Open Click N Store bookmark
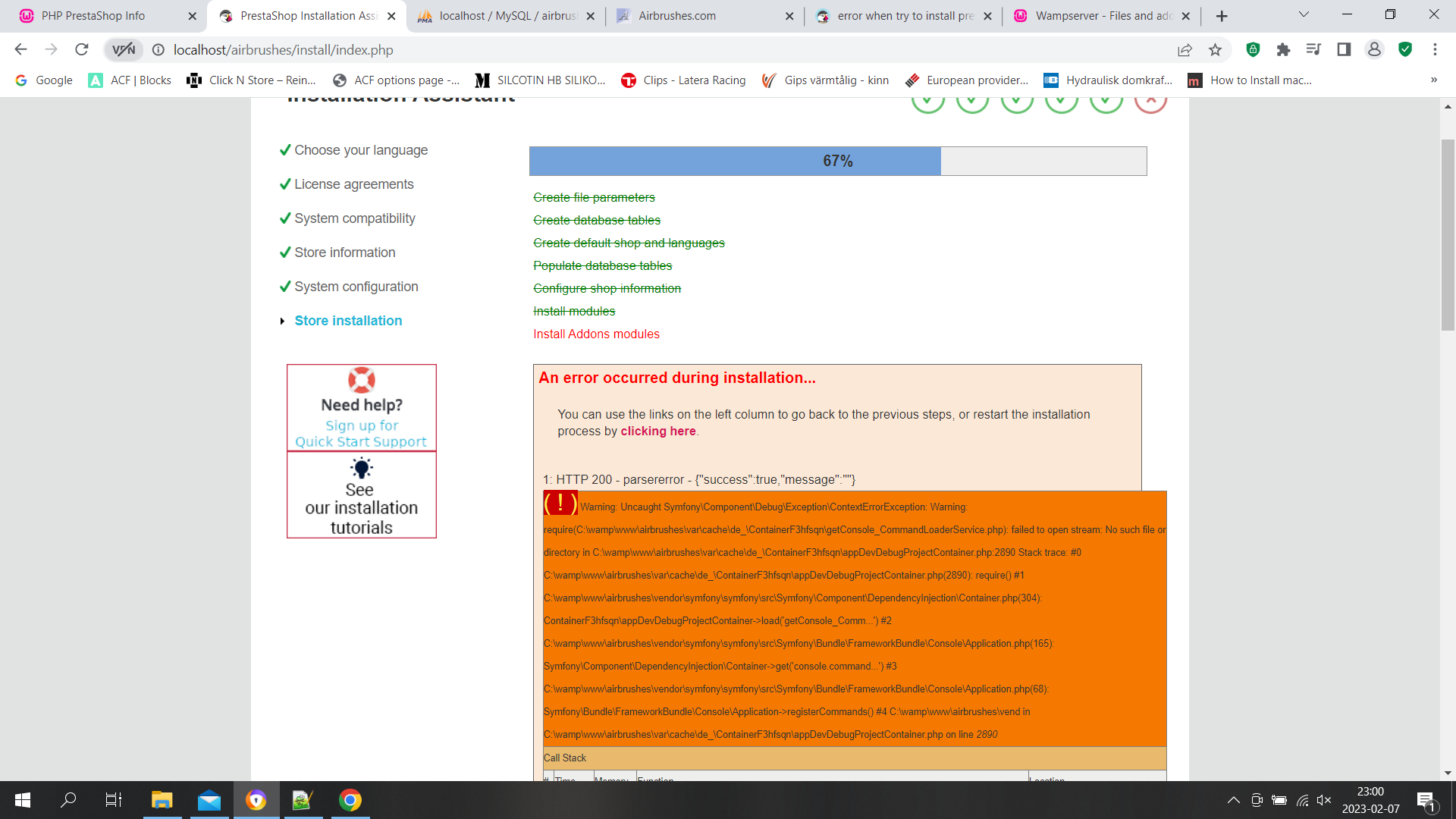Screen dimensions: 1456x819 click(252, 80)
